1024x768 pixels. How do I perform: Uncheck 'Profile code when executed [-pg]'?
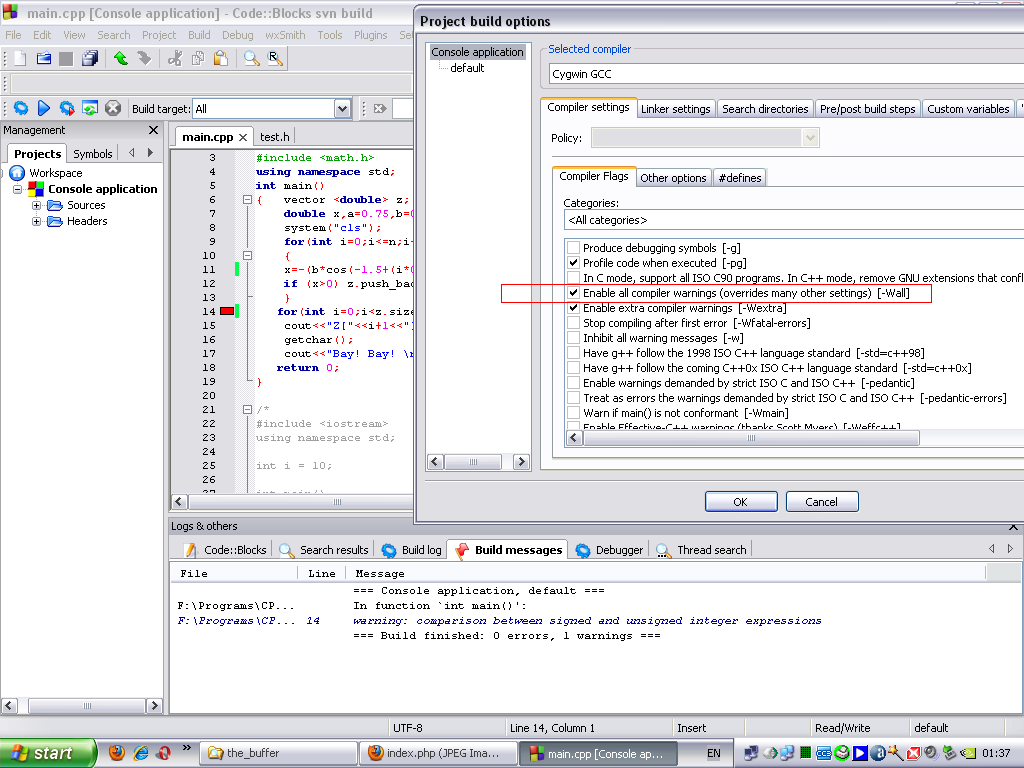(573, 263)
